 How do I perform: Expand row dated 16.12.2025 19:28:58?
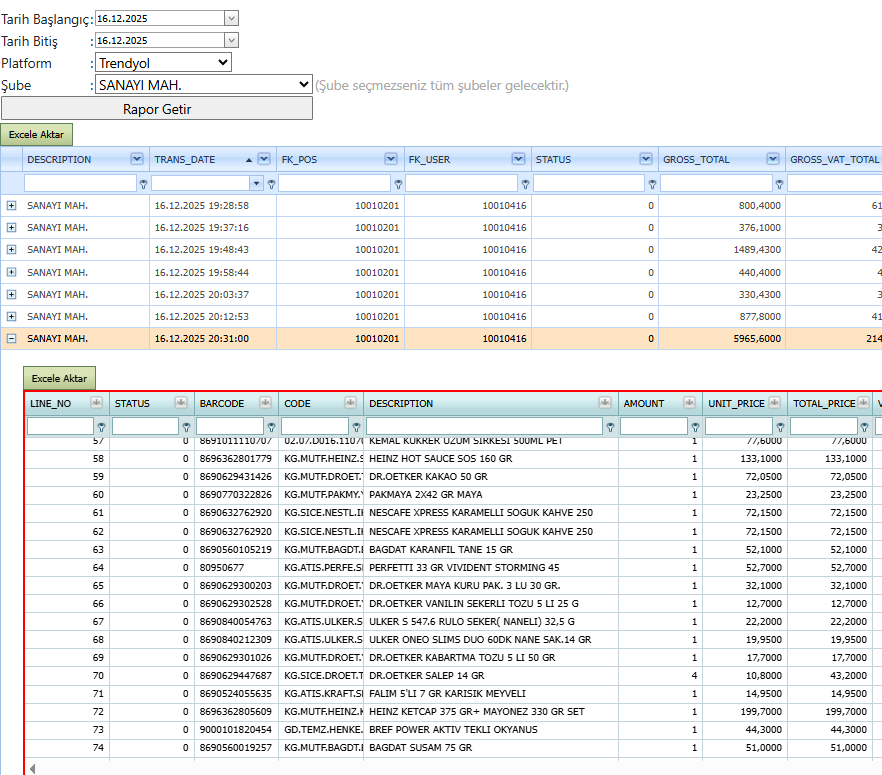(11, 206)
